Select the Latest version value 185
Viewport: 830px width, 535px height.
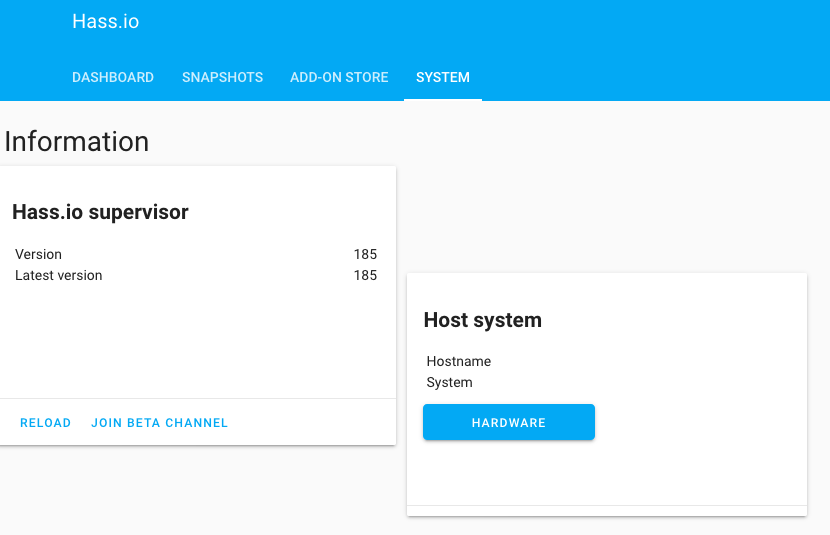[x=365, y=276]
